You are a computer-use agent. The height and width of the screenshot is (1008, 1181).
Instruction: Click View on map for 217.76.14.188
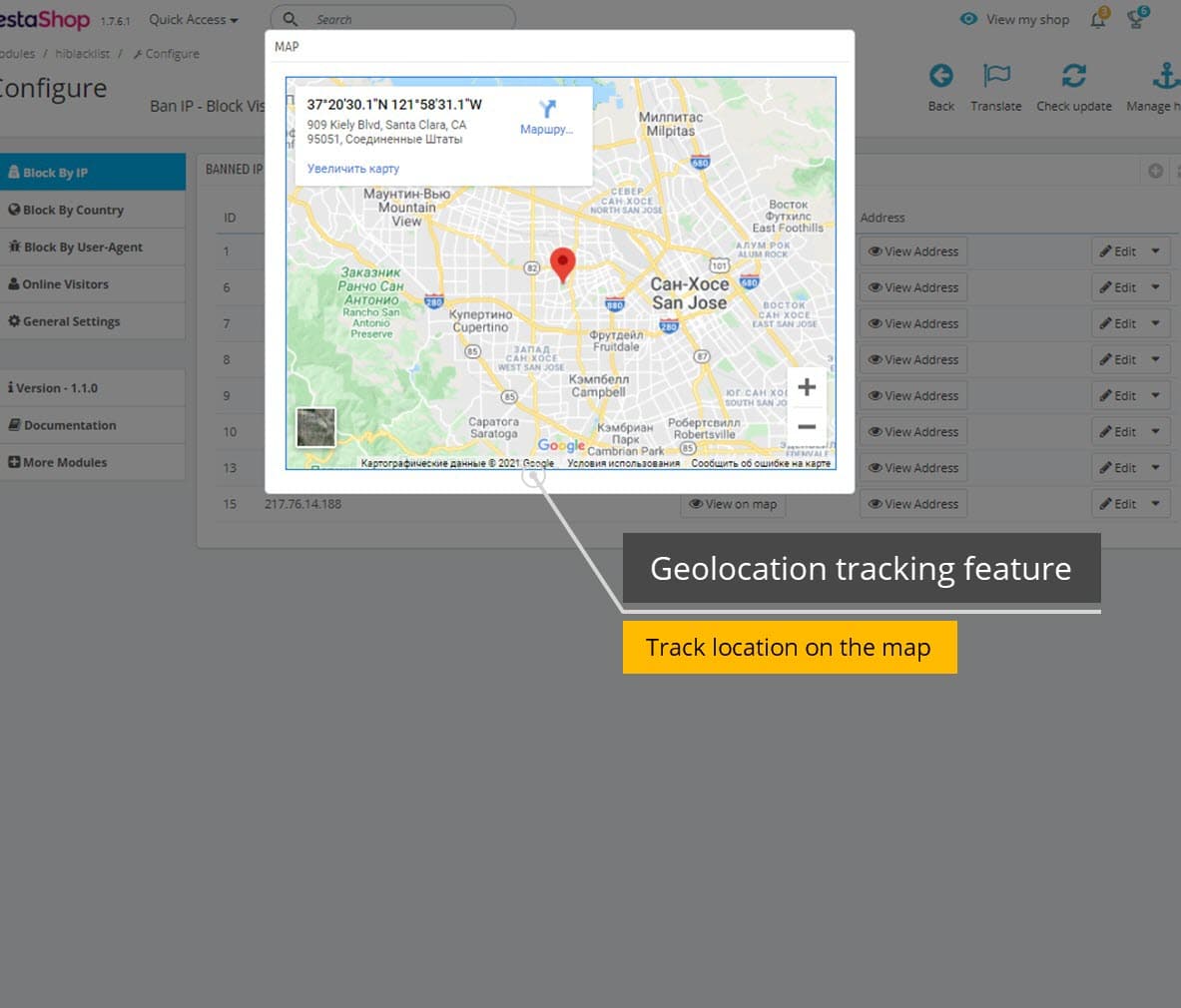coord(733,504)
